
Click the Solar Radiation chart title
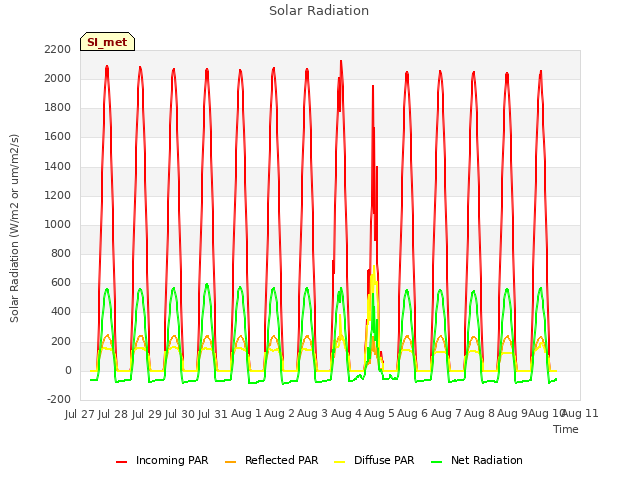pyautogui.click(x=319, y=11)
